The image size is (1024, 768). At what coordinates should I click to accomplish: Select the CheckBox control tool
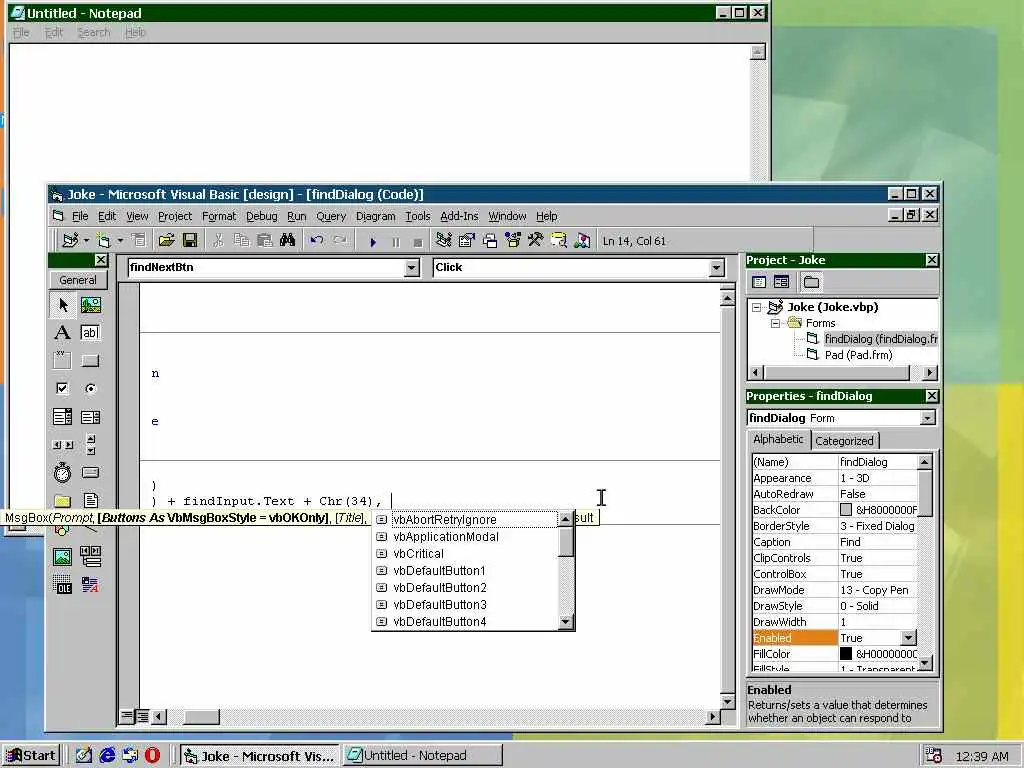coord(63,389)
